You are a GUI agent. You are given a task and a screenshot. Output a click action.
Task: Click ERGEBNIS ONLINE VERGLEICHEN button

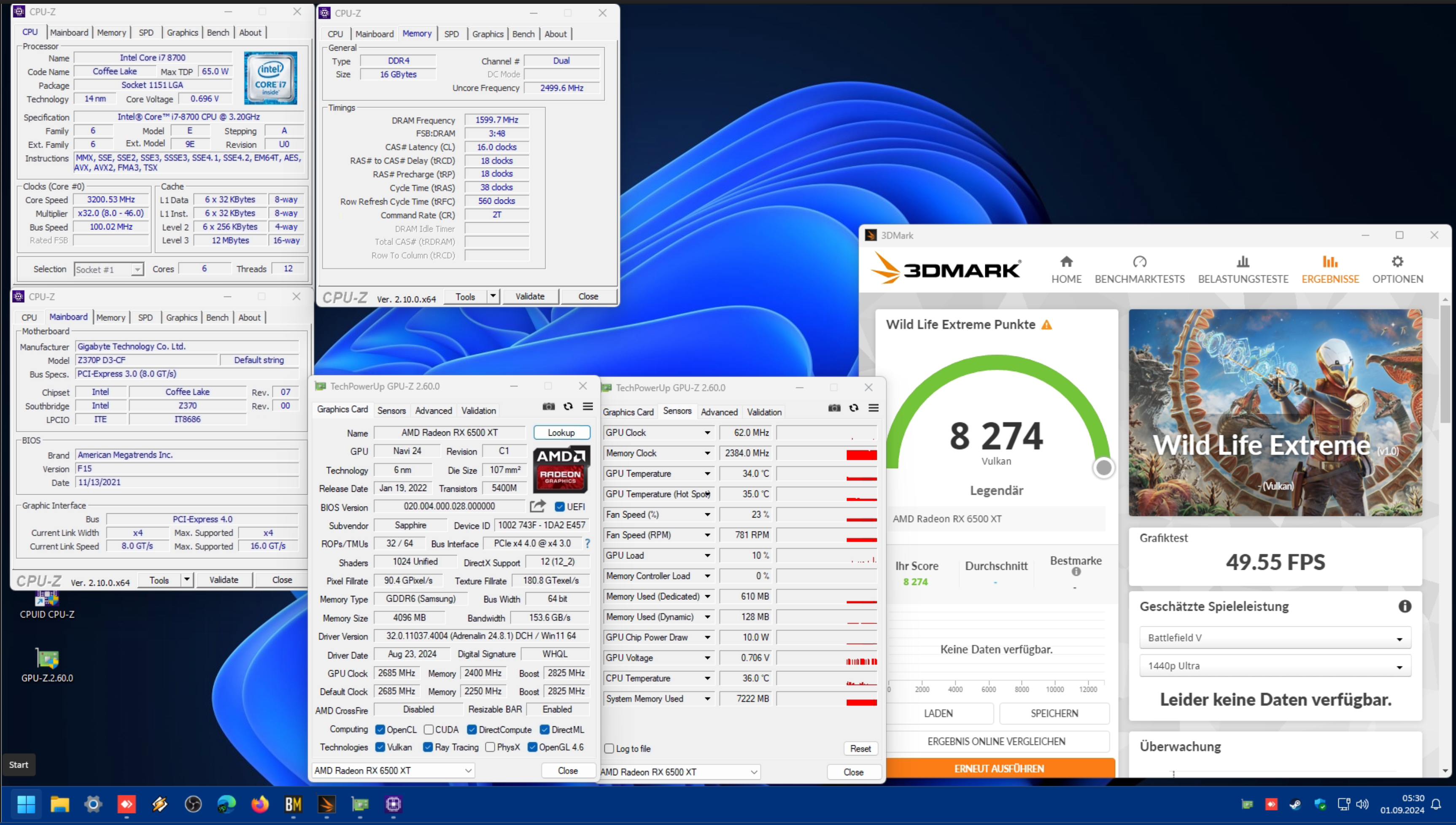[x=997, y=742]
